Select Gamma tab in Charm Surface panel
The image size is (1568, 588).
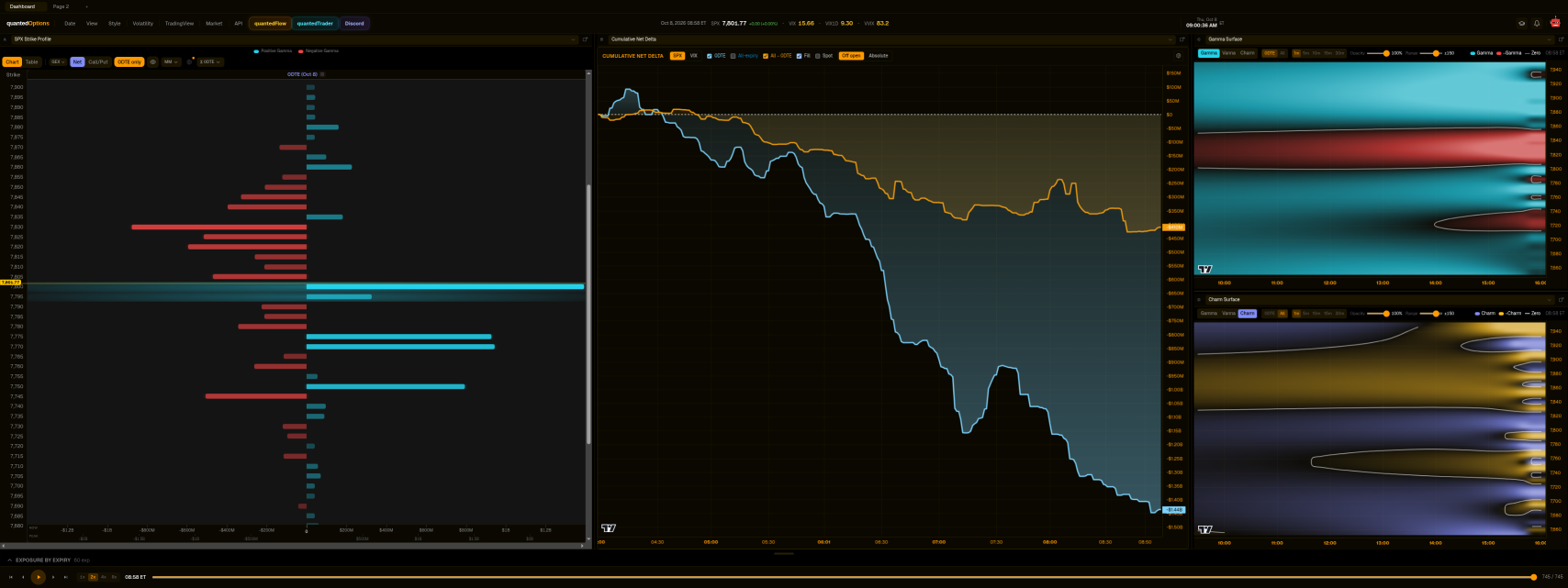1209,314
